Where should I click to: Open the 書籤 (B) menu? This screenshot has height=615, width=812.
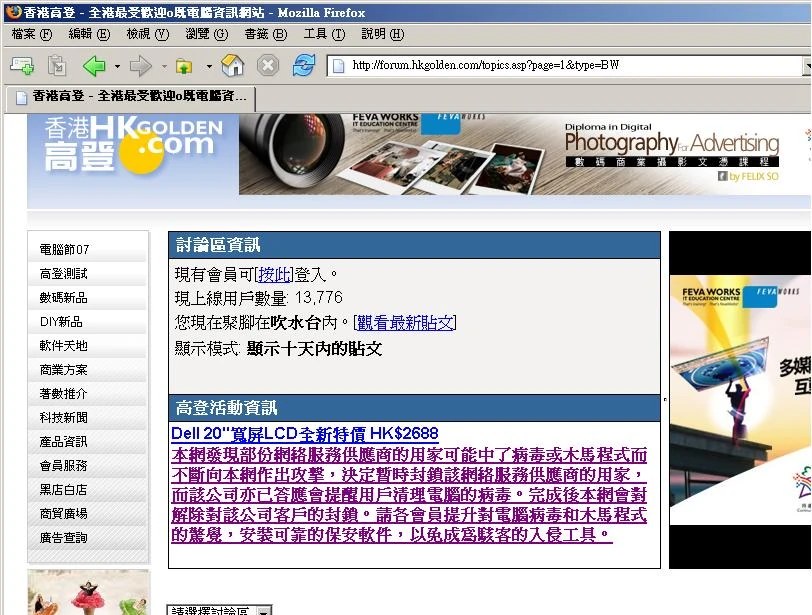[266, 34]
